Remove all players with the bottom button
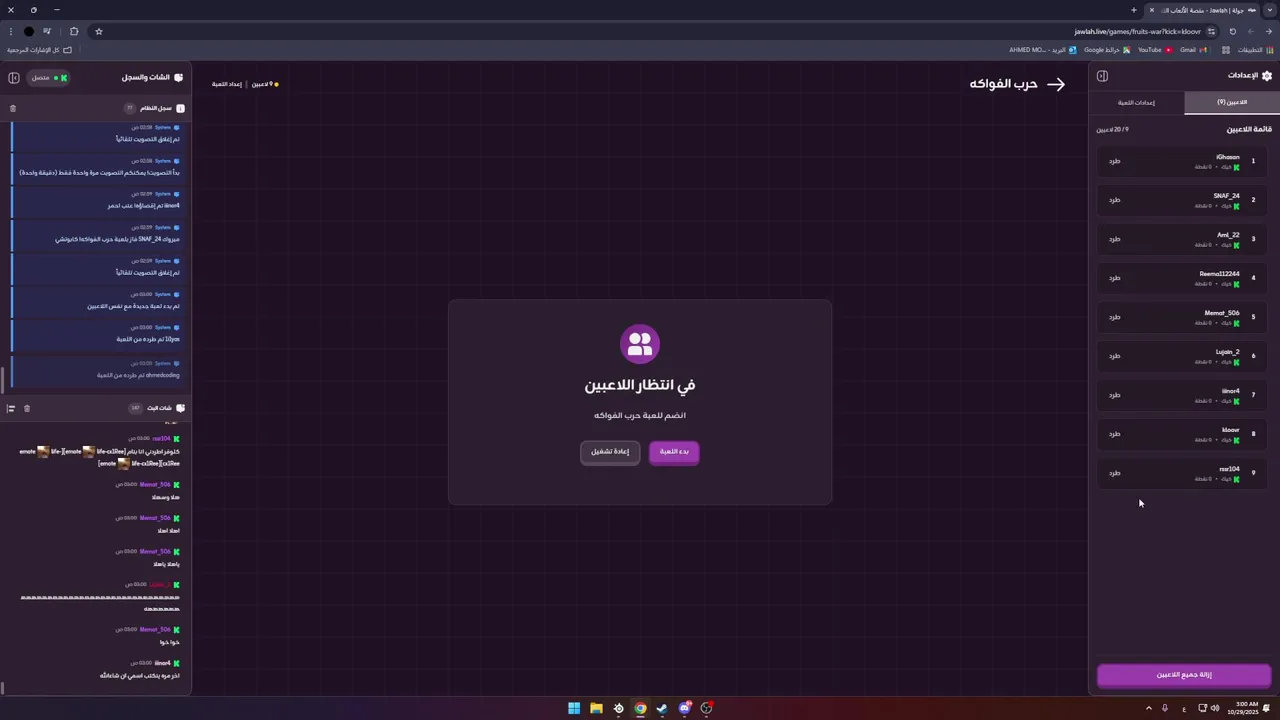Image resolution: width=1280 pixels, height=720 pixels. tap(1184, 675)
